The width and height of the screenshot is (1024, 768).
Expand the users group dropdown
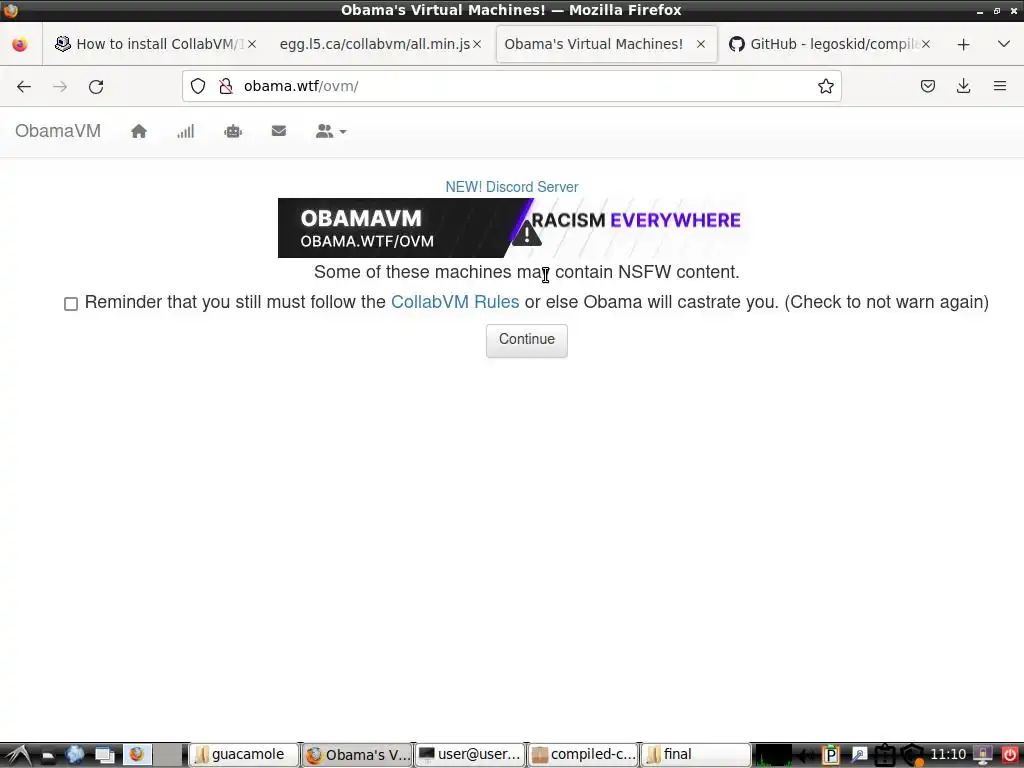(x=330, y=131)
